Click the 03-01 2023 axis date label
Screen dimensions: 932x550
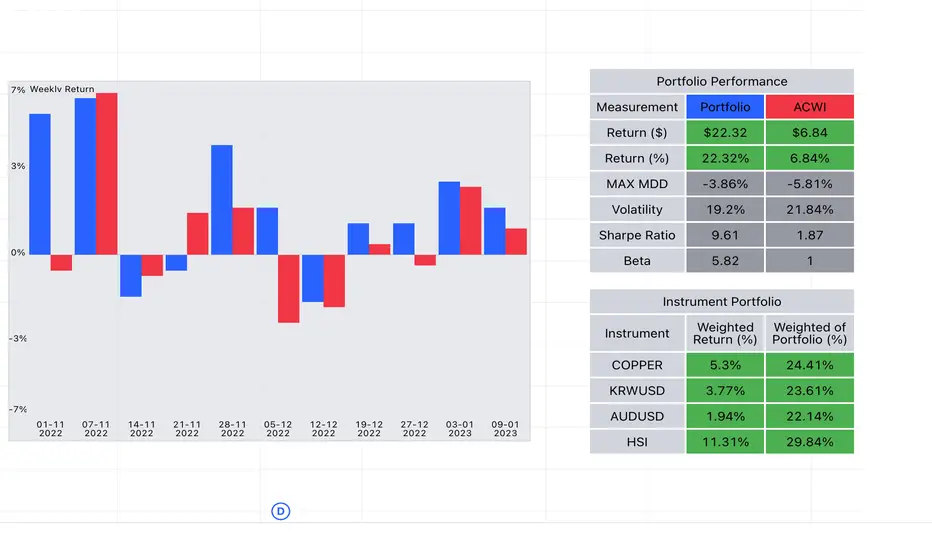(x=459, y=429)
